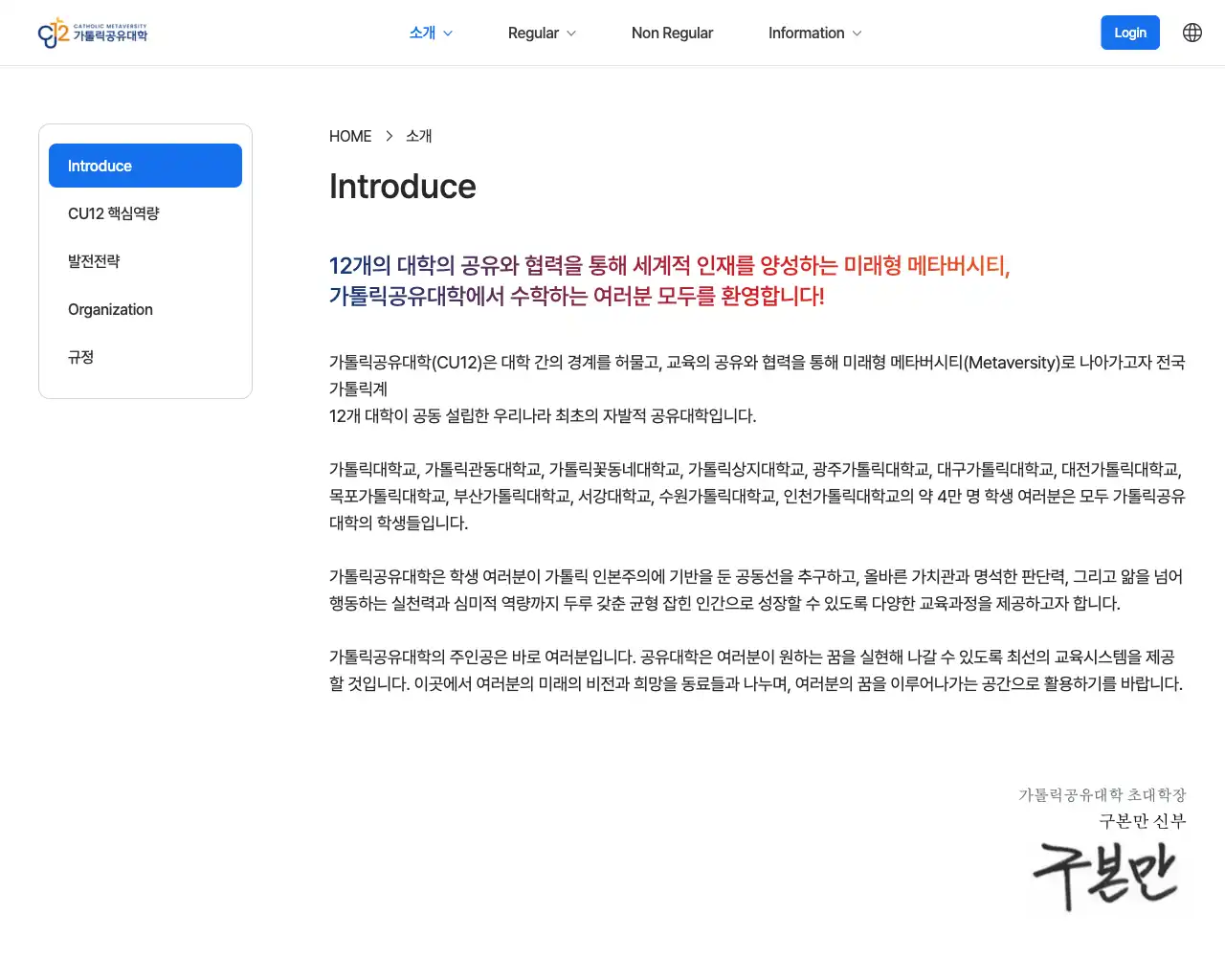Open Organization in the sidebar

(145, 309)
